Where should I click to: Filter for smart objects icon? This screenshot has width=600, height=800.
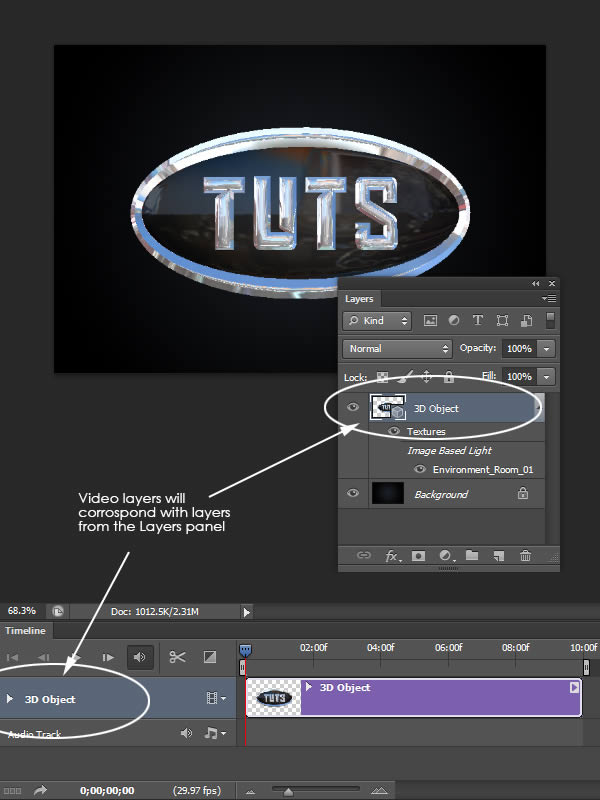click(x=527, y=320)
